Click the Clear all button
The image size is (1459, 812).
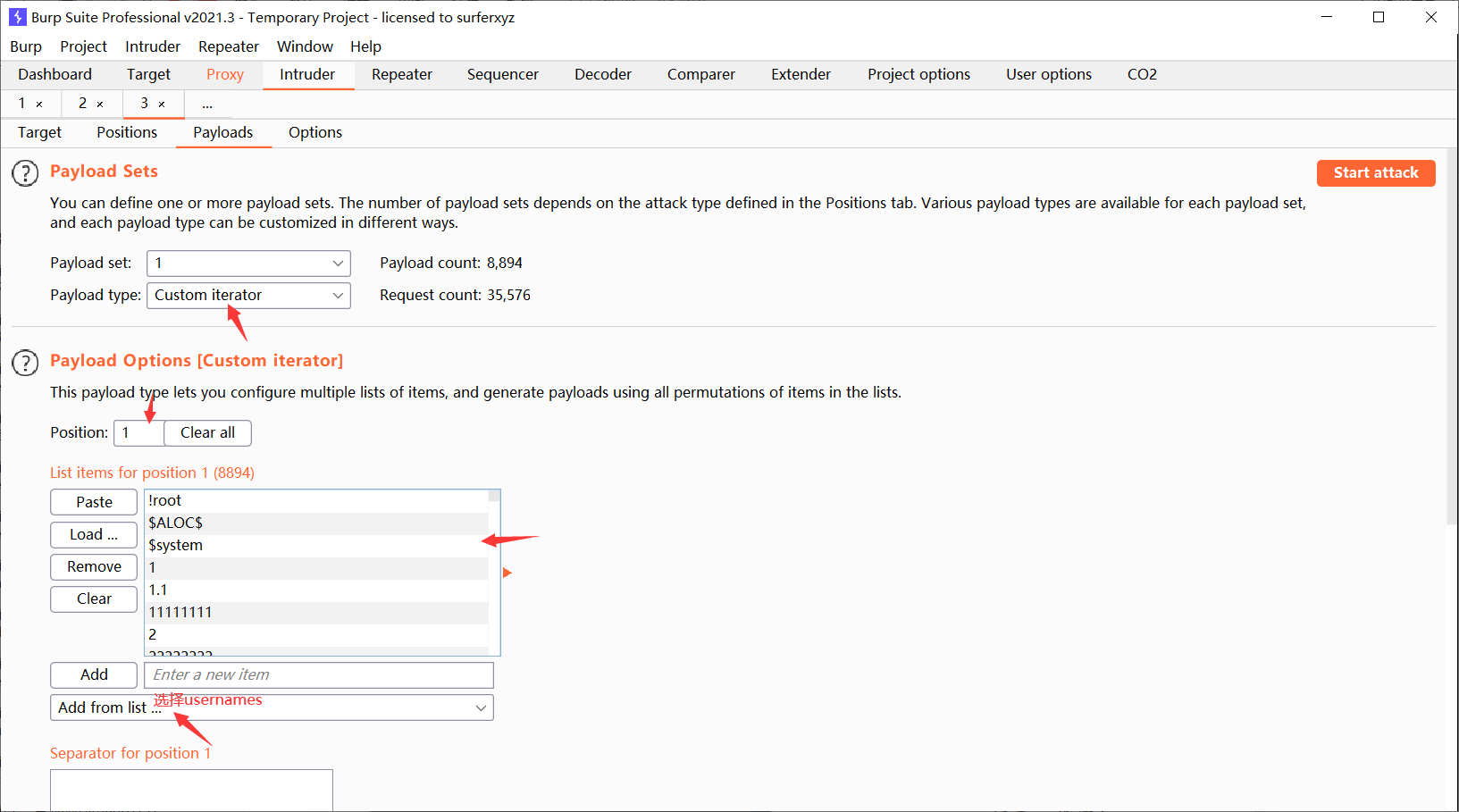pyautogui.click(x=207, y=432)
